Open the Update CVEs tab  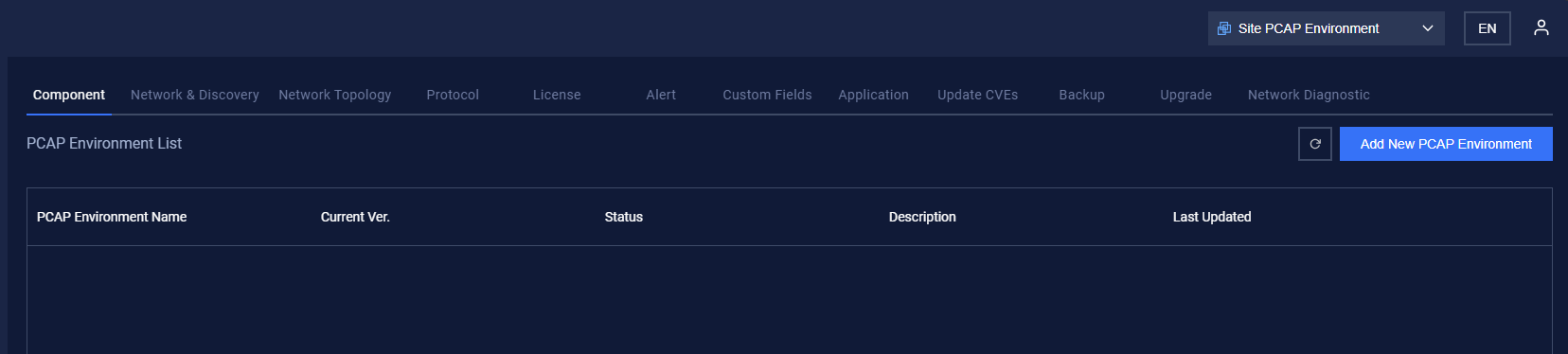tap(977, 95)
